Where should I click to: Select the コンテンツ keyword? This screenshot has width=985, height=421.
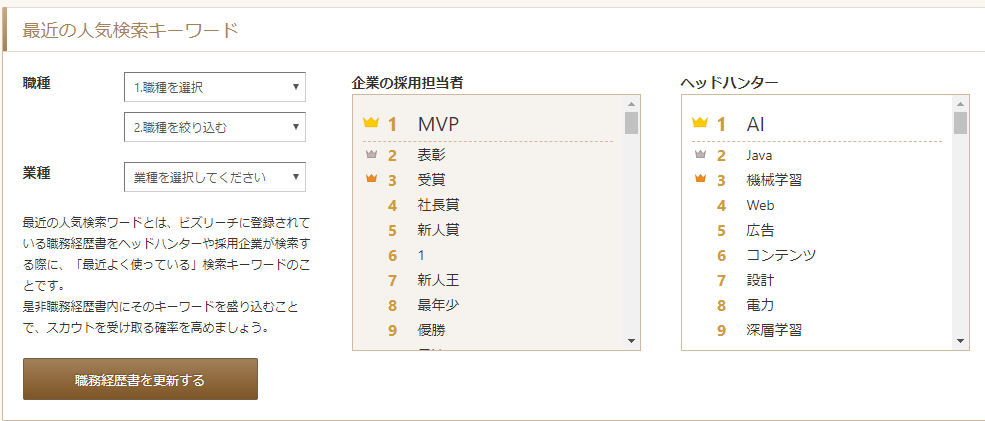(781, 255)
